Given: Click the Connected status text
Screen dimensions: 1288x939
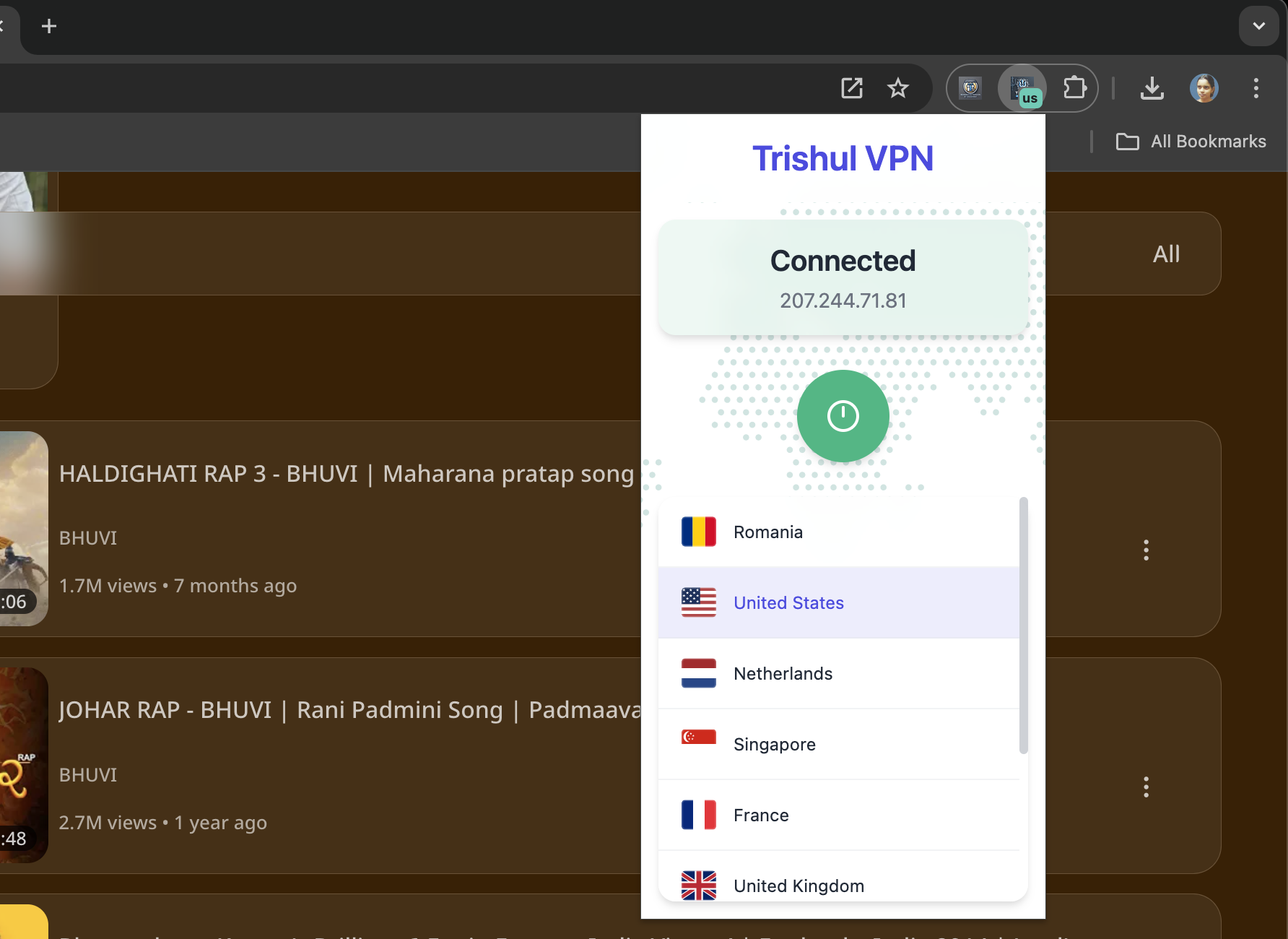Looking at the screenshot, I should click(x=843, y=261).
